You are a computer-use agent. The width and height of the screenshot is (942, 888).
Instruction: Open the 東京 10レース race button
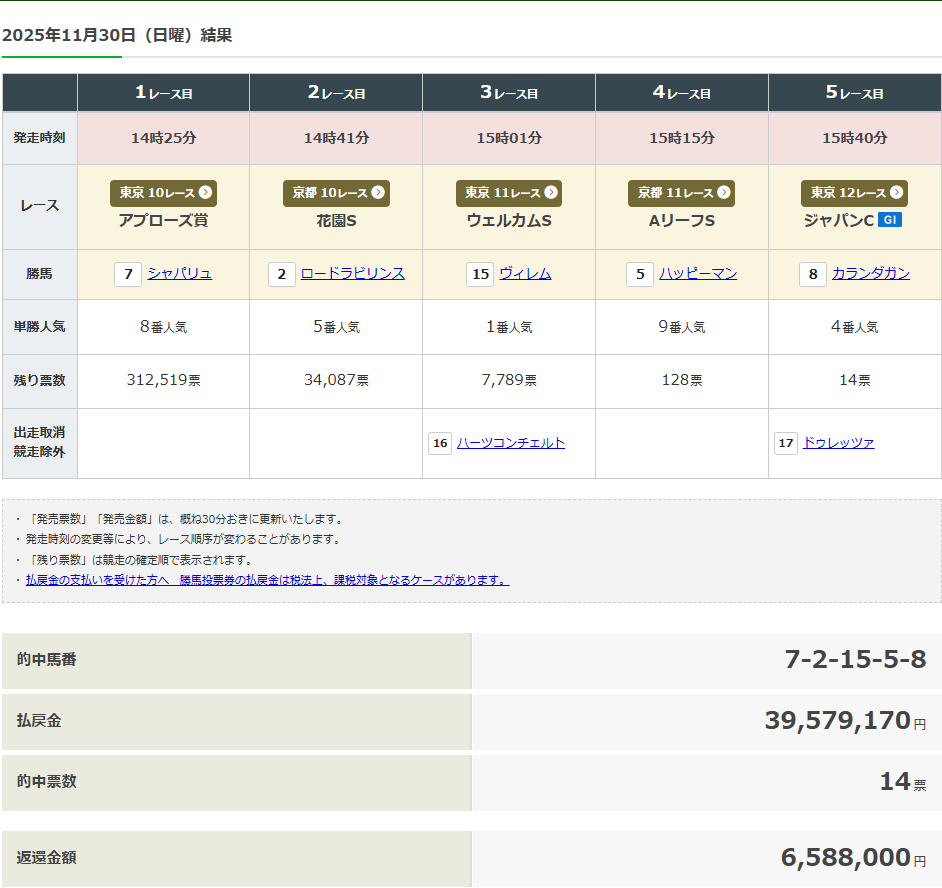[163, 193]
